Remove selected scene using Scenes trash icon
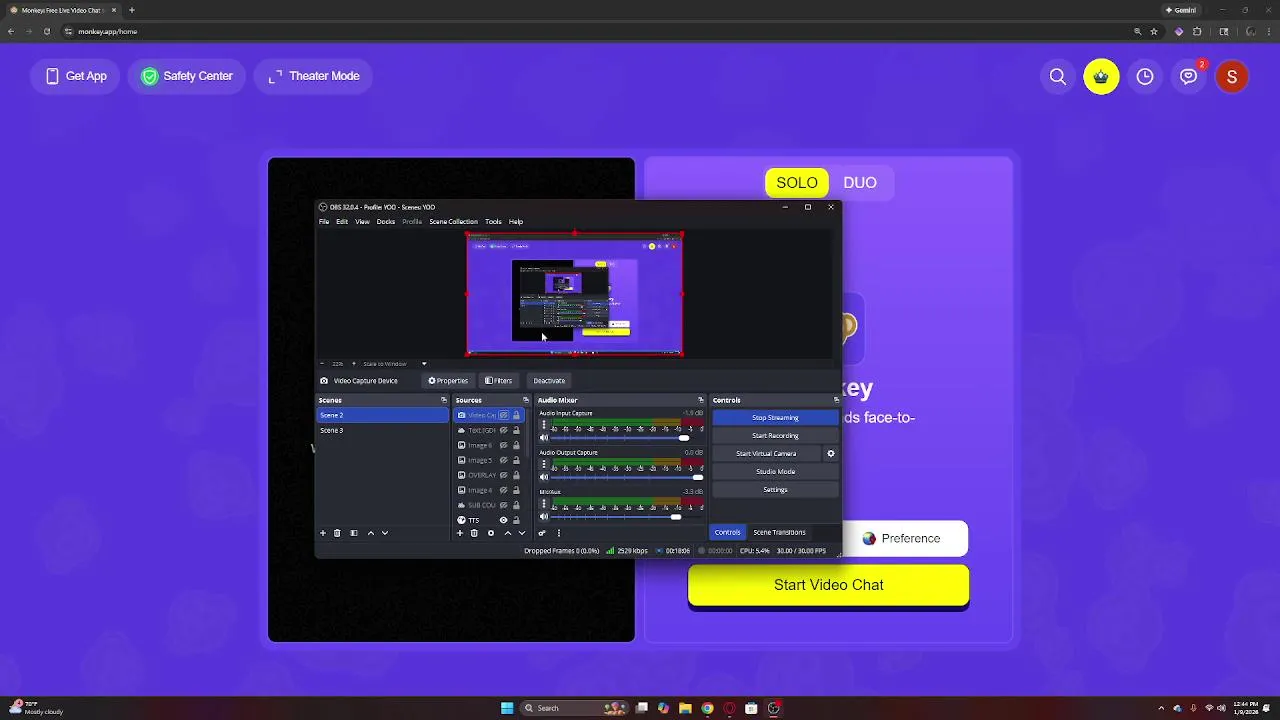 337,533
